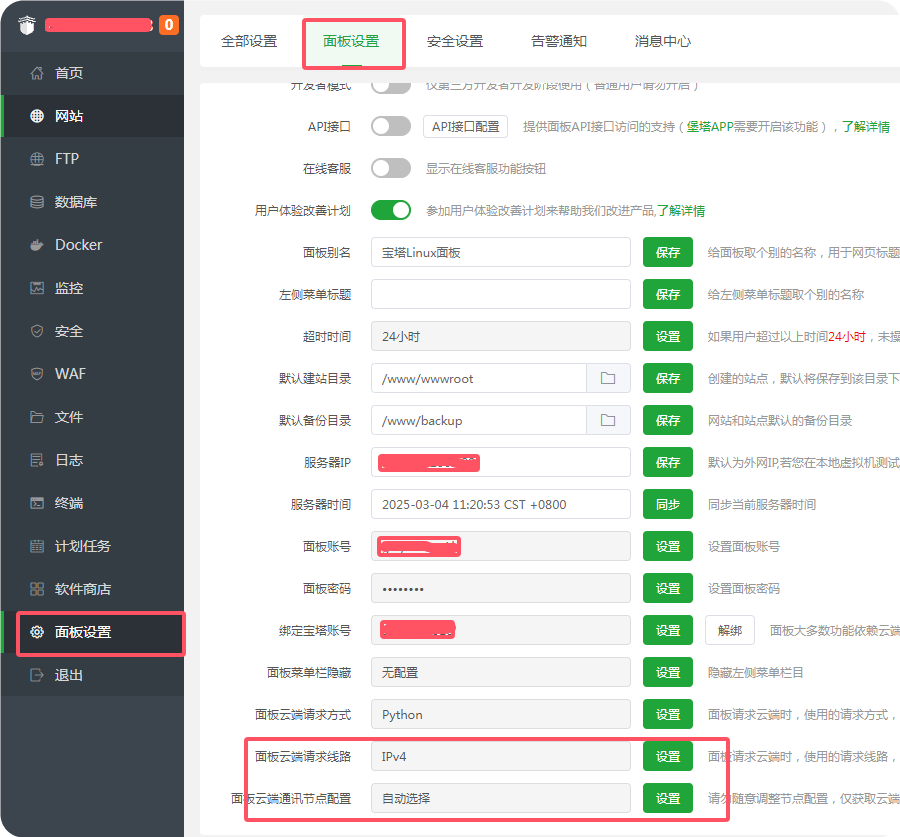900x837 pixels.
Task: Click 设置 for 绑定宝塔账号
Action: 668,630
